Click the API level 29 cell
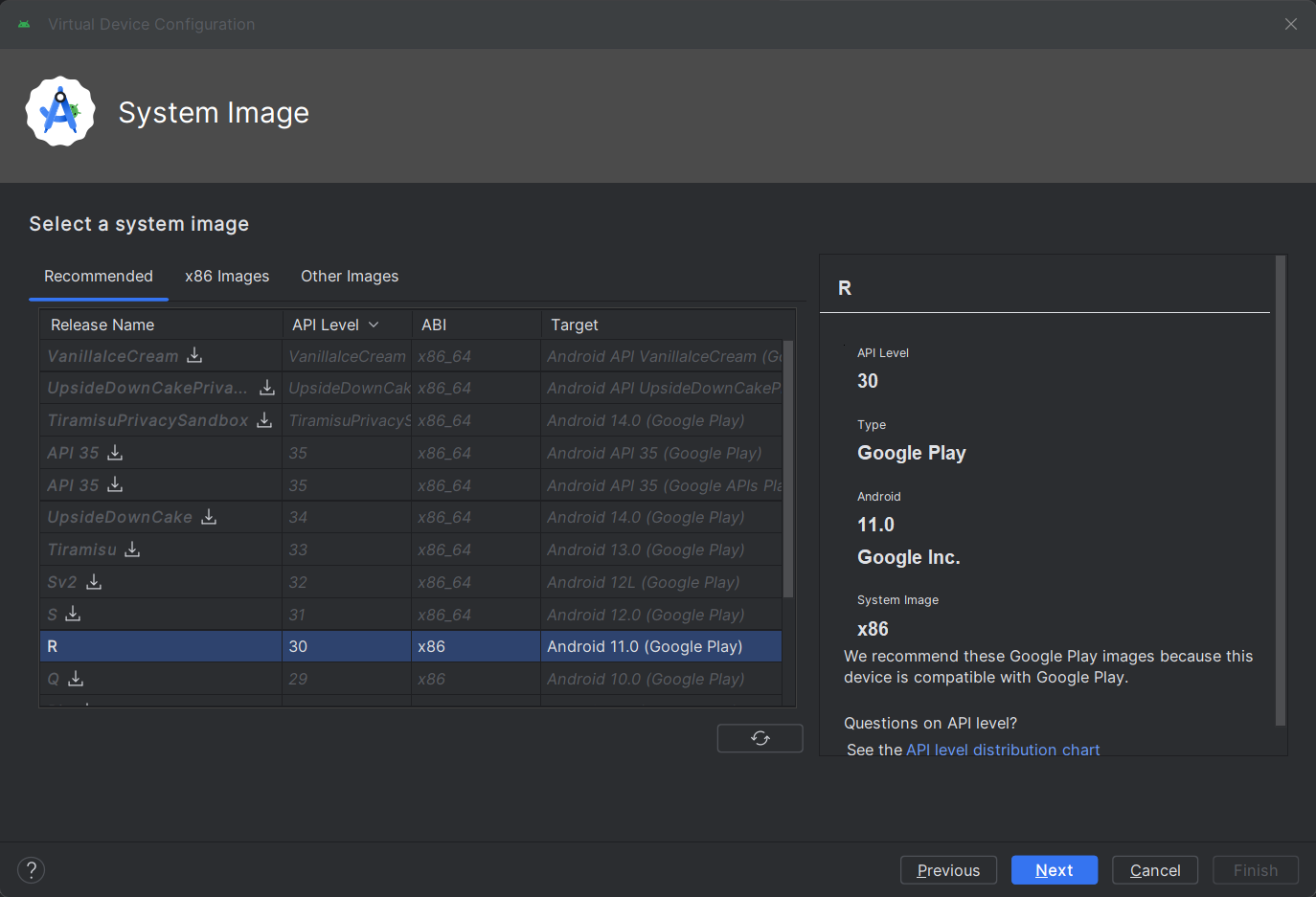The image size is (1316, 897). pos(347,679)
